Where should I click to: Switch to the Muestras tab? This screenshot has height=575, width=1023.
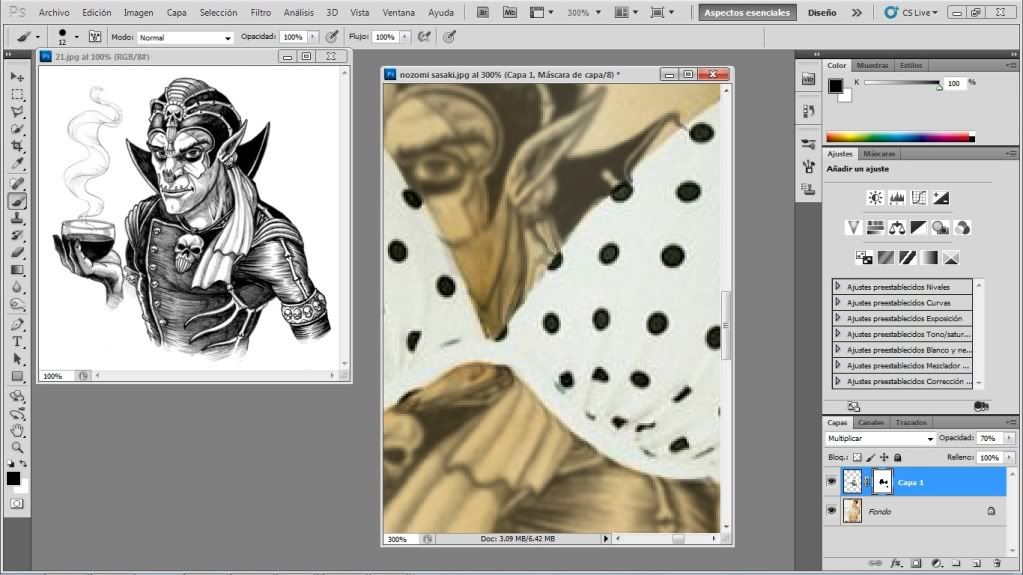[872, 65]
